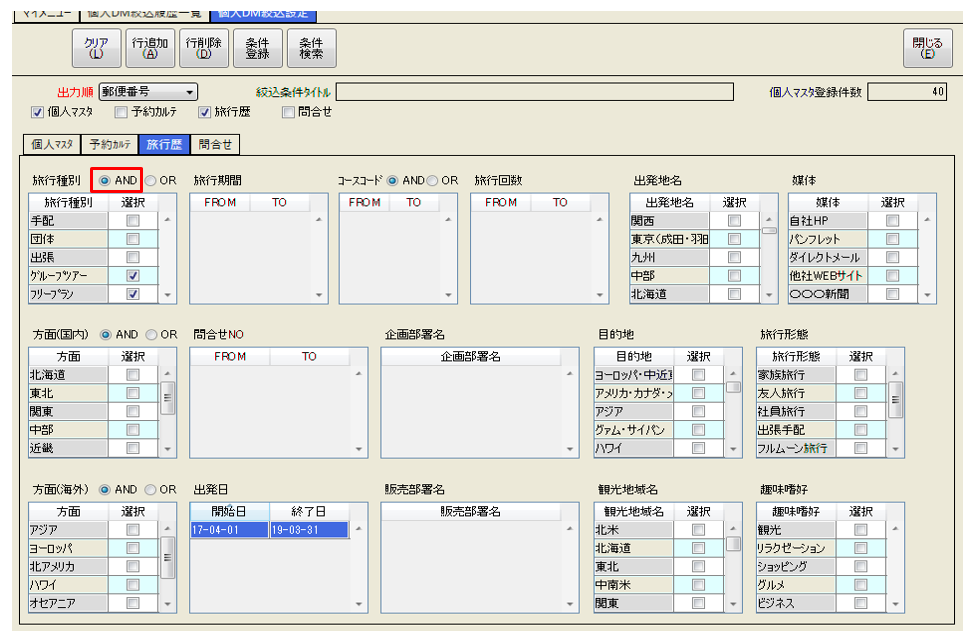This screenshot has width=972, height=640.
Task: Choose OR for コースコード
Action: point(432,180)
